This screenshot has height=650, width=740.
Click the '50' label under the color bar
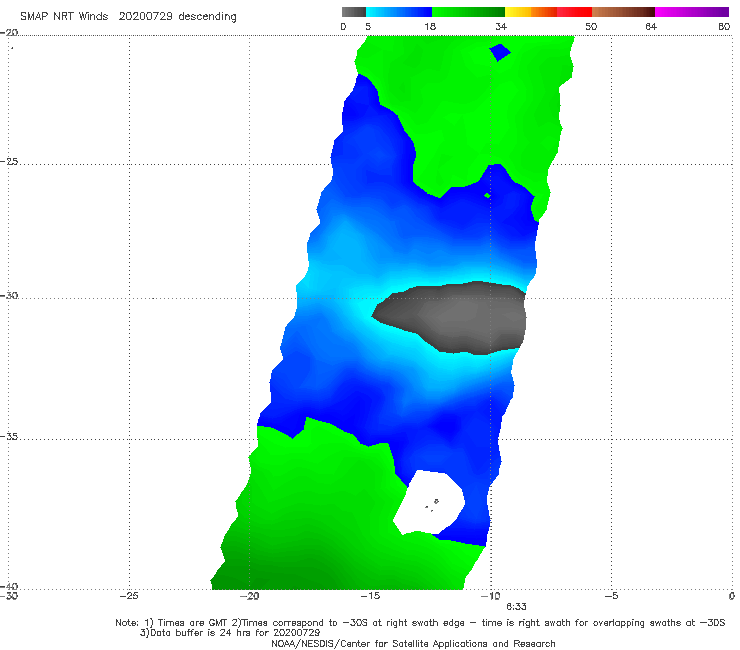click(x=591, y=27)
